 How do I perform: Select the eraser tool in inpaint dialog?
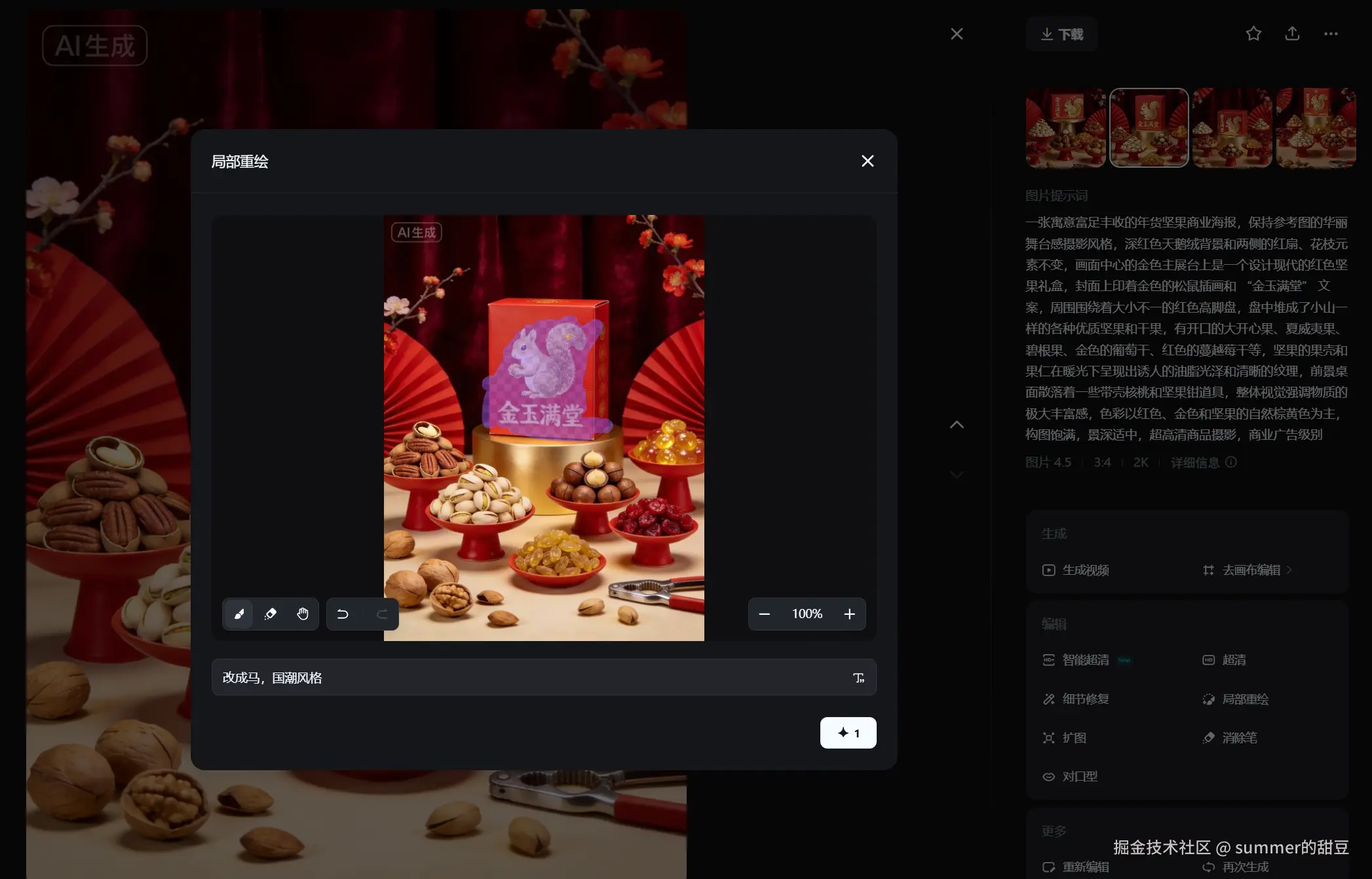coord(271,614)
